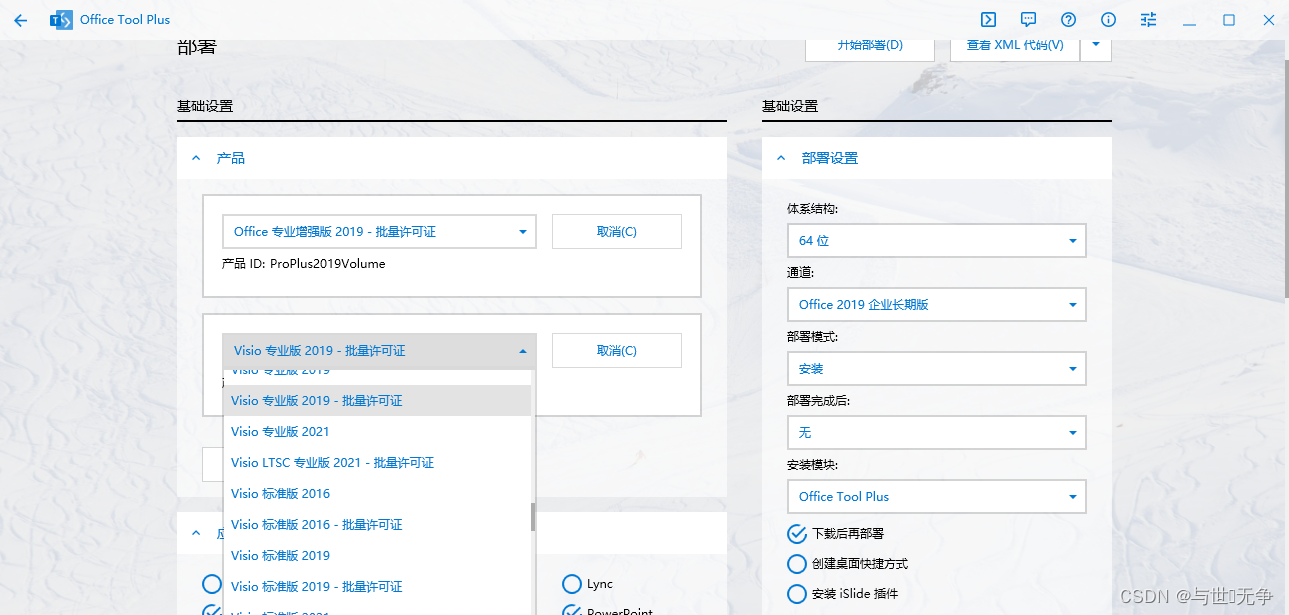Open the 通道 Office 2019 企业长期版 dropdown
This screenshot has width=1289, height=615.
pyautogui.click(x=936, y=305)
